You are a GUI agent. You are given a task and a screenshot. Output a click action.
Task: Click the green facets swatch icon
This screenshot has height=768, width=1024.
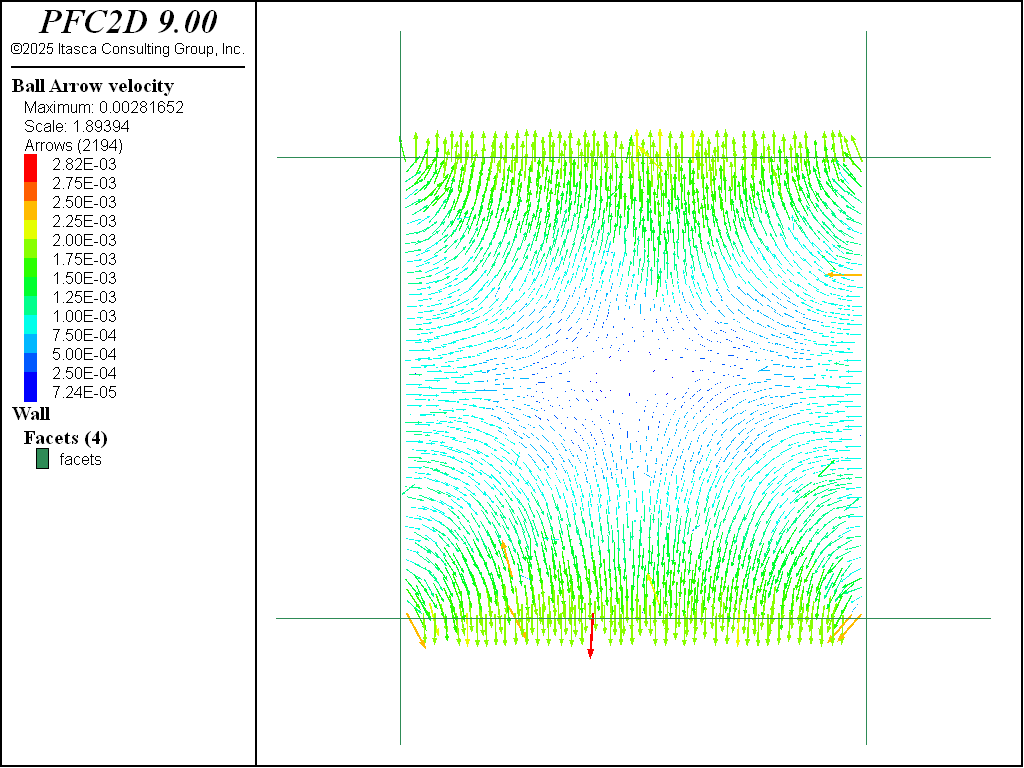(x=42, y=459)
